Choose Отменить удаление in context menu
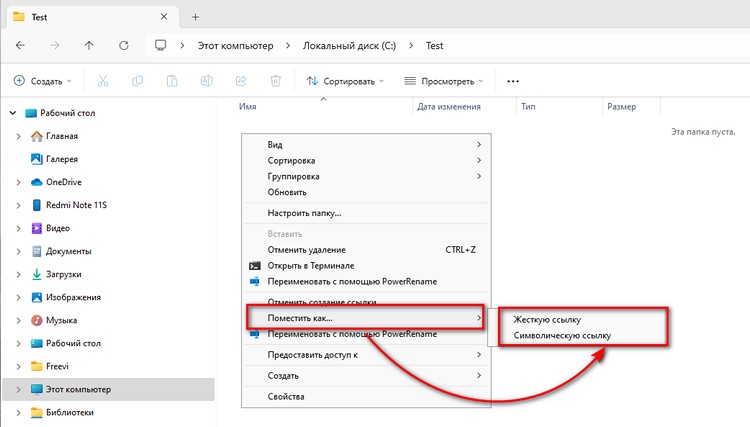This screenshot has height=427, width=750. pos(366,250)
